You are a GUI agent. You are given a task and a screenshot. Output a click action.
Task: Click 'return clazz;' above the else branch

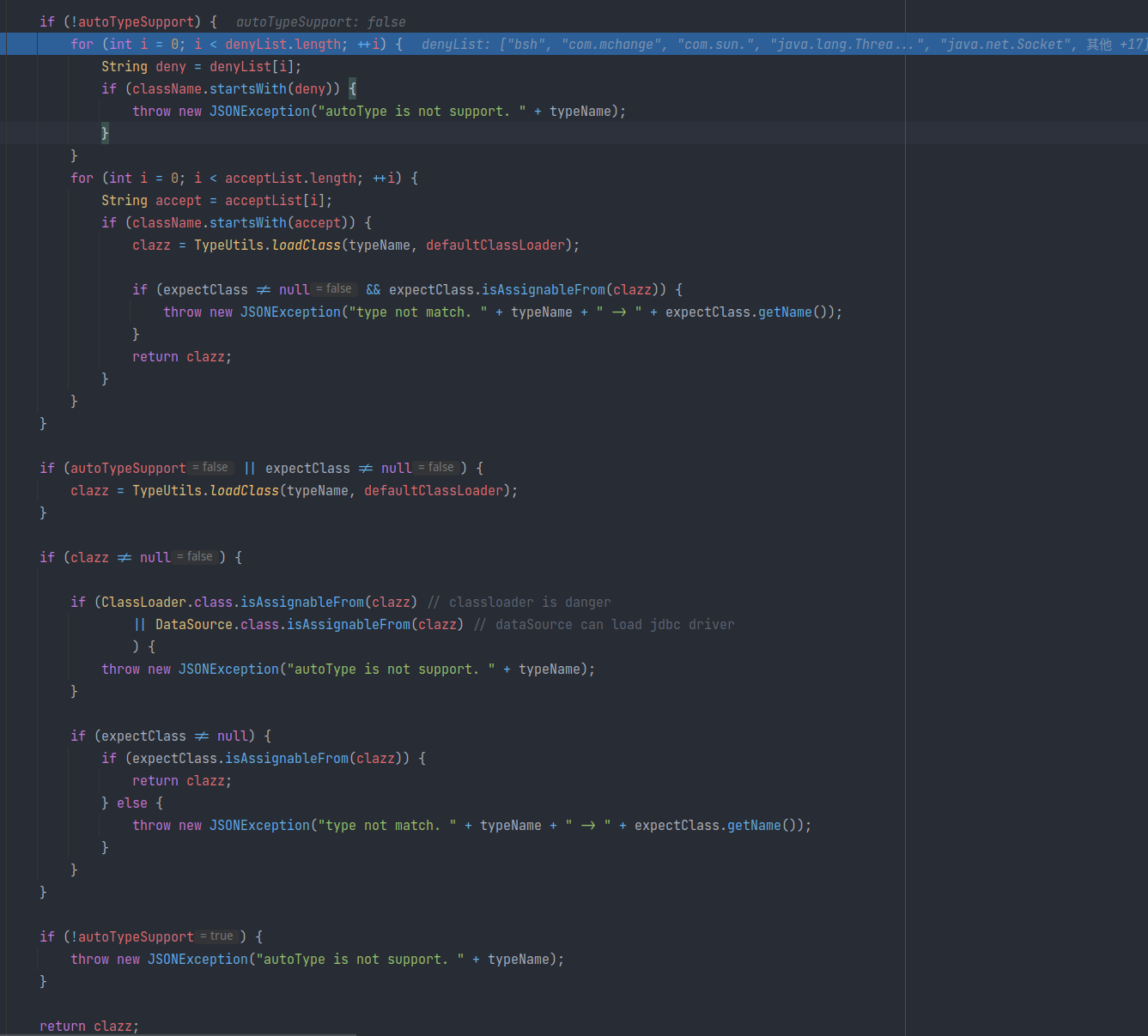[x=182, y=781]
